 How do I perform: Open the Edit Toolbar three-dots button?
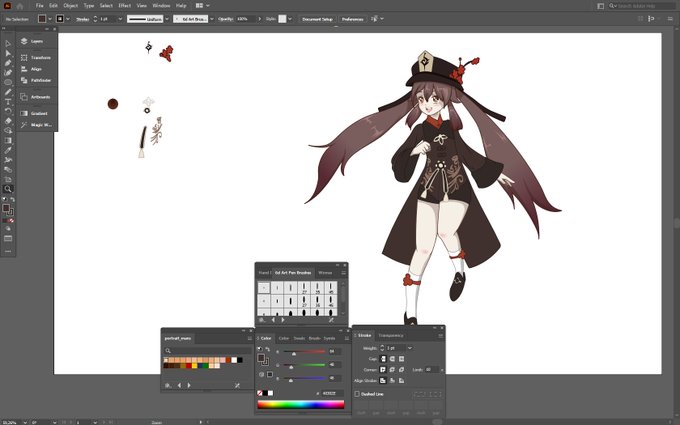pyautogui.click(x=8, y=251)
